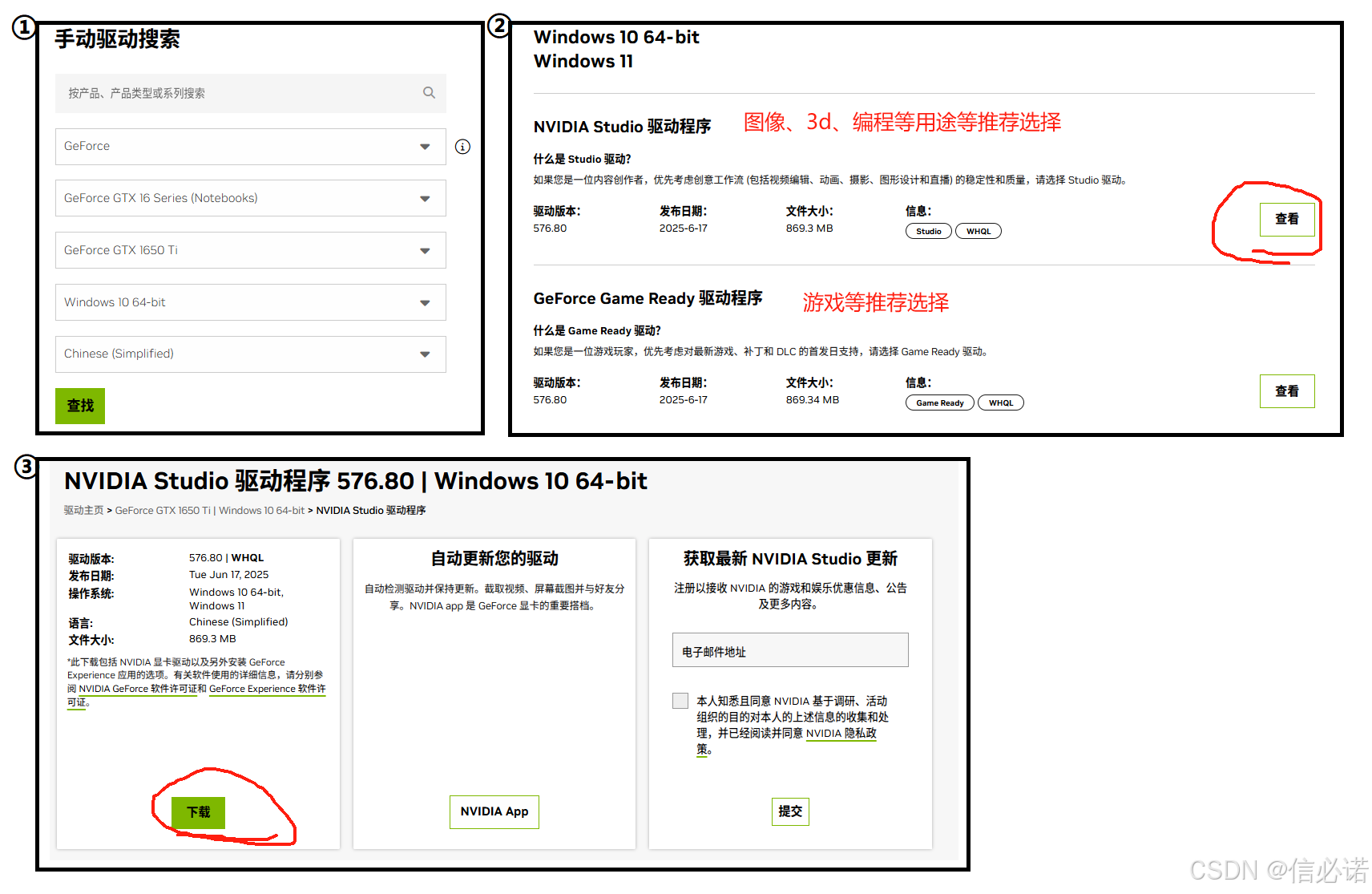Open GeForce Experience 软件许可证 link

[268, 689]
